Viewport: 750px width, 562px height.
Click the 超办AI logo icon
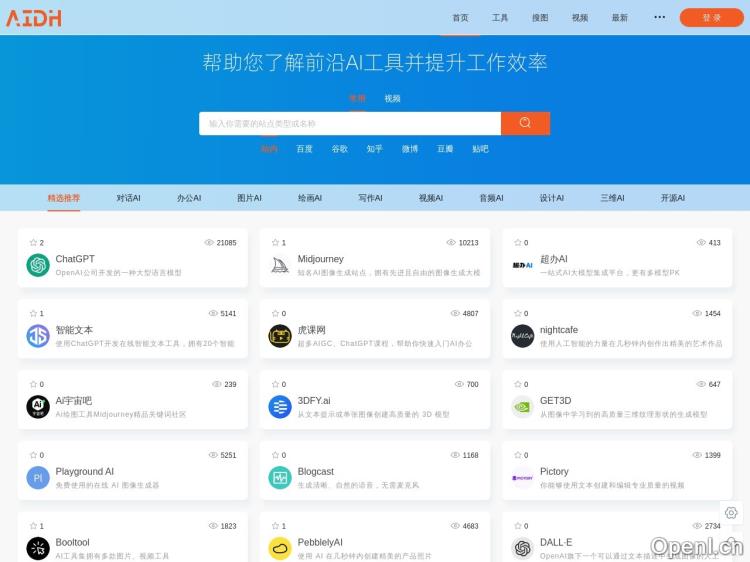pyautogui.click(x=522, y=265)
